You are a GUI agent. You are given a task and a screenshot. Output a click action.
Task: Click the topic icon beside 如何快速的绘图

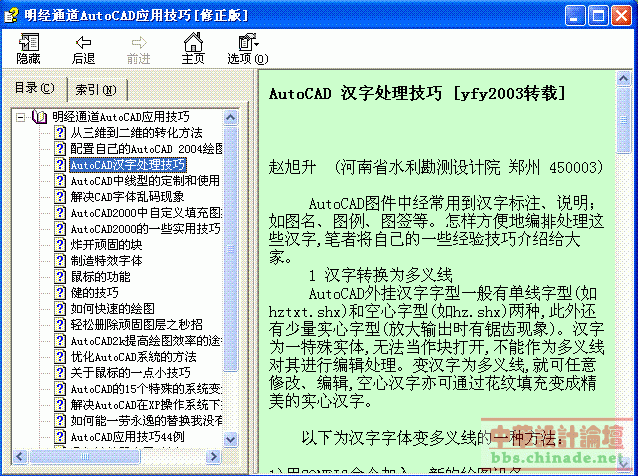(60, 308)
